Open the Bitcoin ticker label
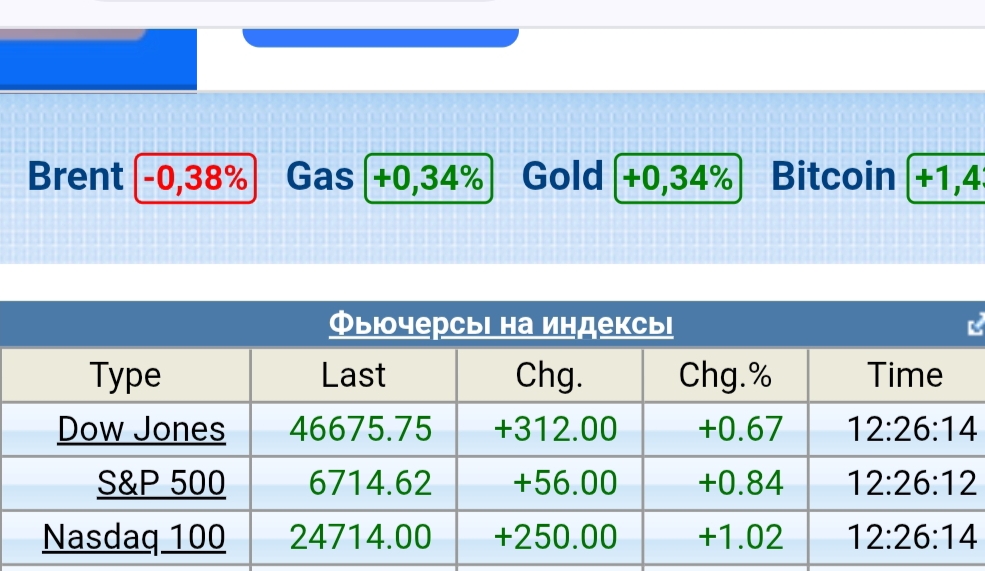 pos(834,177)
